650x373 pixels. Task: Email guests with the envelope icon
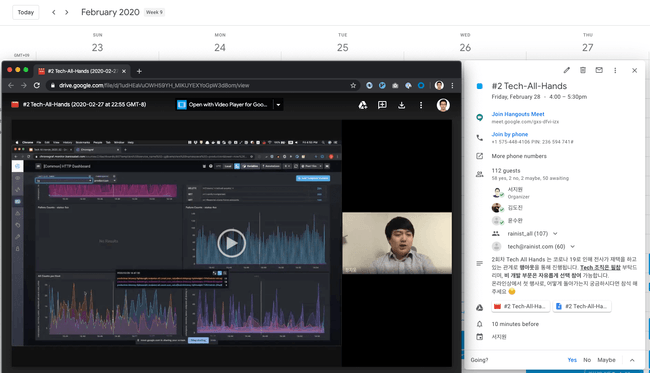[599, 70]
